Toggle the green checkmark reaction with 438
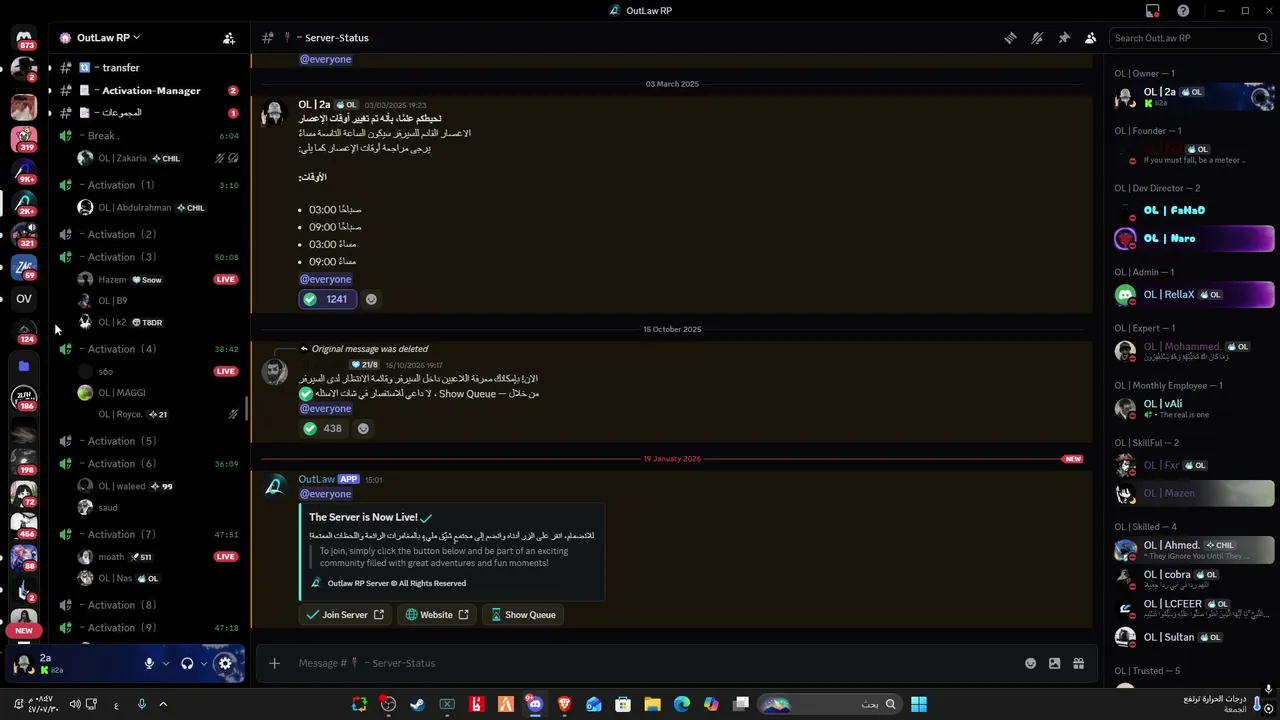 click(324, 428)
